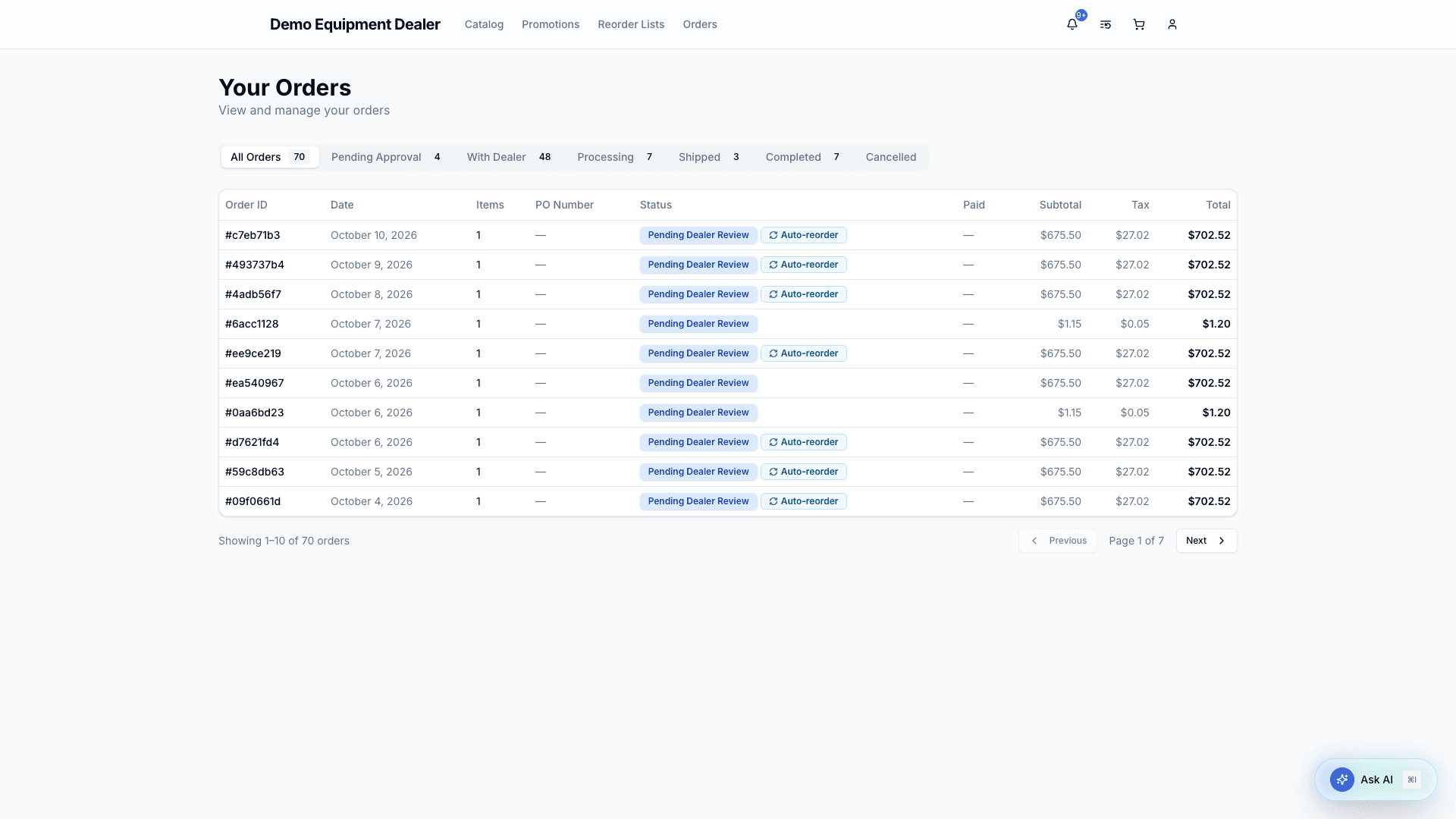The width and height of the screenshot is (1456, 819).
Task: Open the Catalog menu link
Action: [x=484, y=24]
